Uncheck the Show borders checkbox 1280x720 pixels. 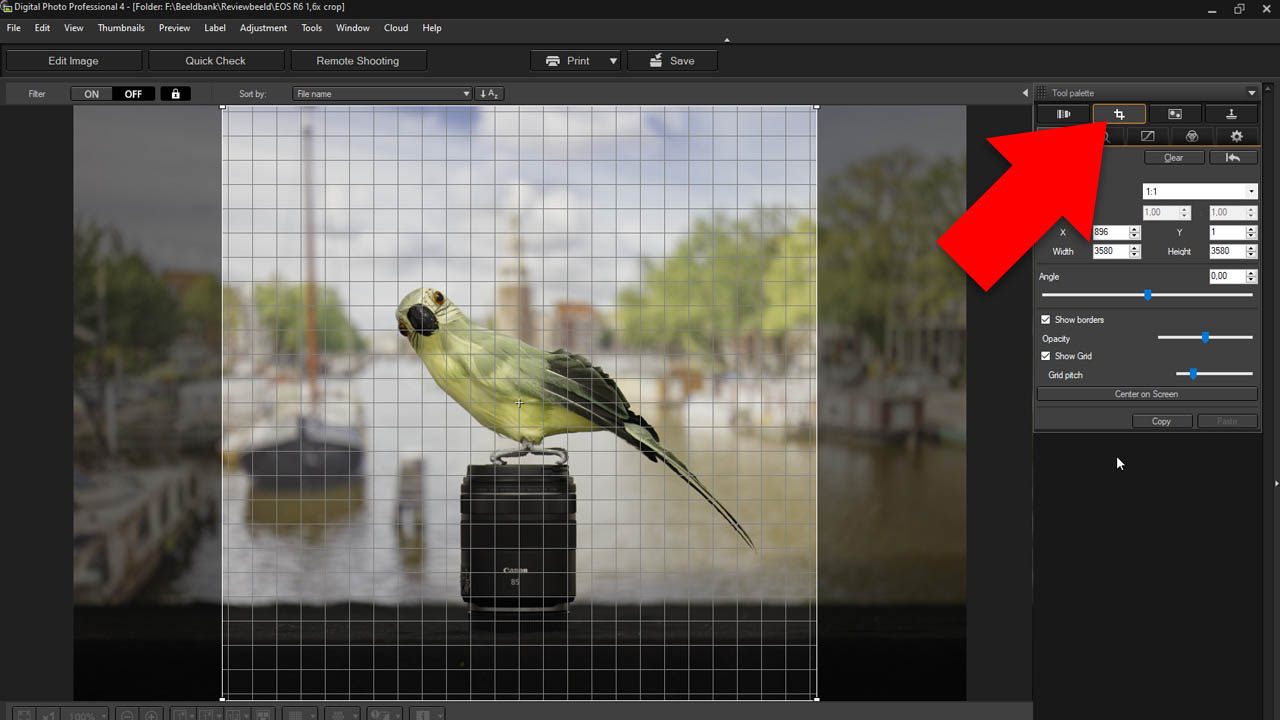pyautogui.click(x=1046, y=320)
